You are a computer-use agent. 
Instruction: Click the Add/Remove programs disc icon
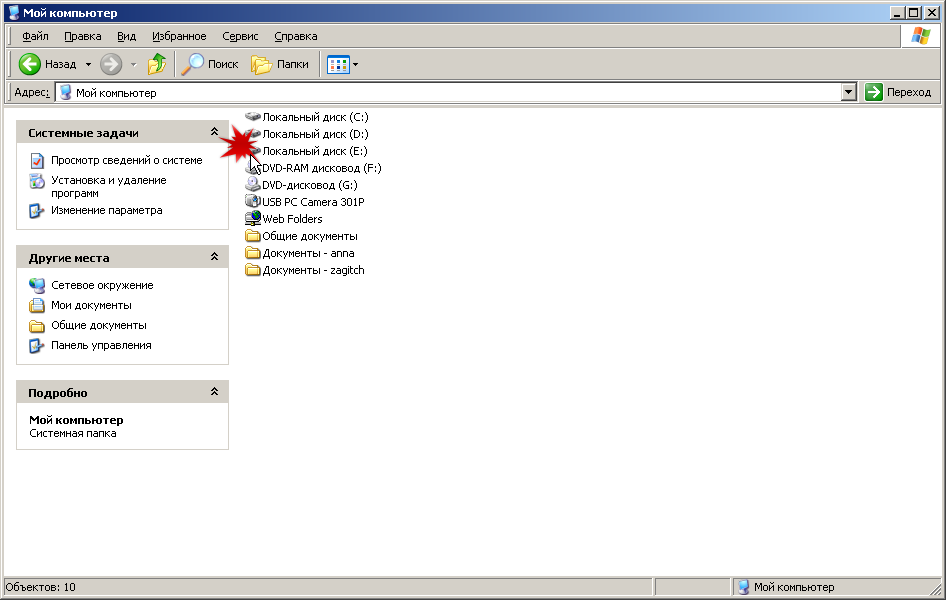[x=37, y=181]
